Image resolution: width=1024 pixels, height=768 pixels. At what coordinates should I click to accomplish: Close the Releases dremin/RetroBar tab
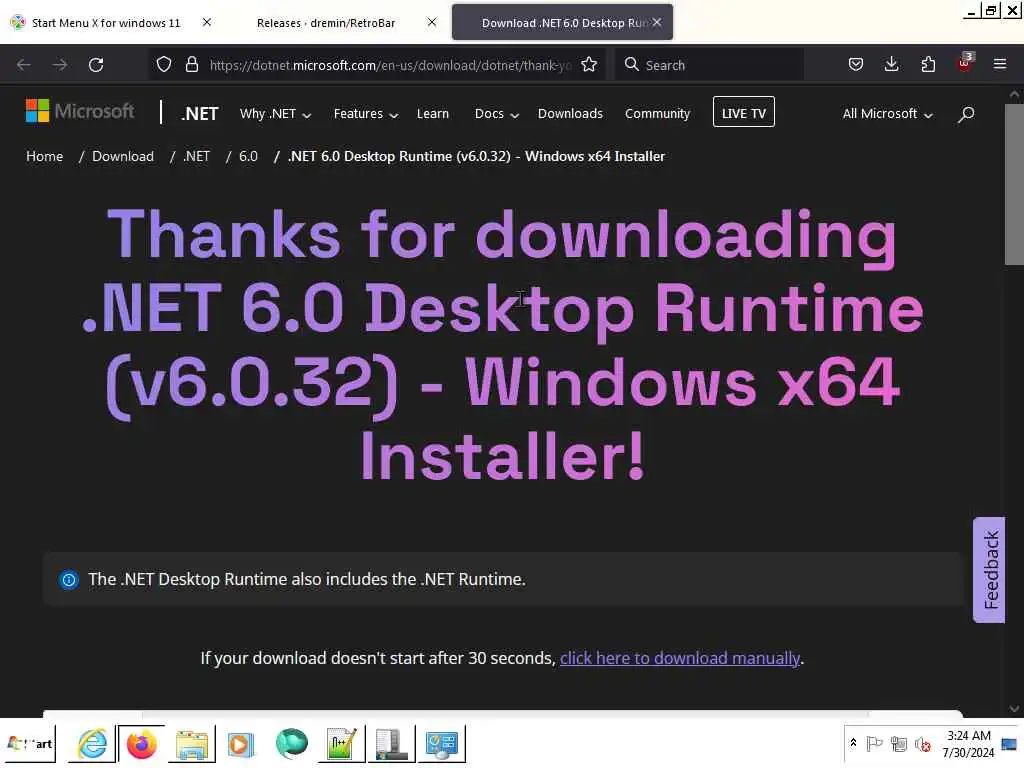tap(432, 22)
